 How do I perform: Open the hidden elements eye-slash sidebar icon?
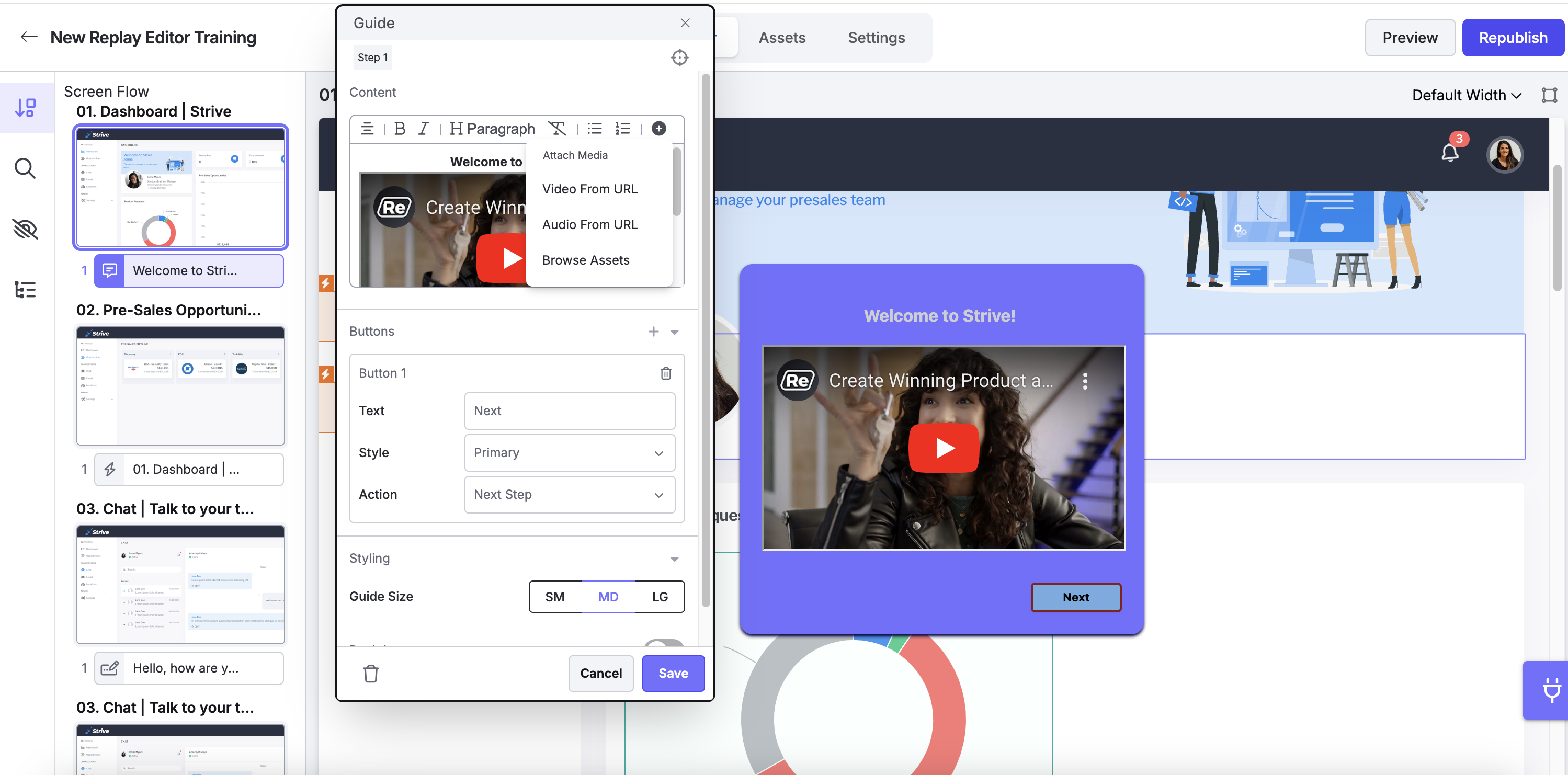pyautogui.click(x=26, y=229)
